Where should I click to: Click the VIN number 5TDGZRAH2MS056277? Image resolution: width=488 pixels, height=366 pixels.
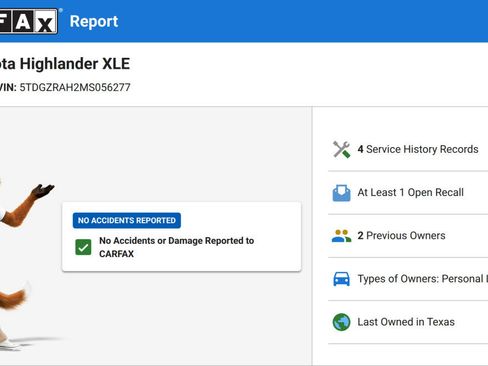[x=75, y=87]
